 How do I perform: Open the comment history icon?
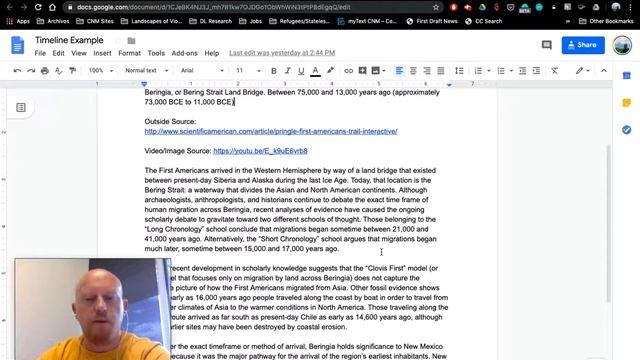pos(547,45)
